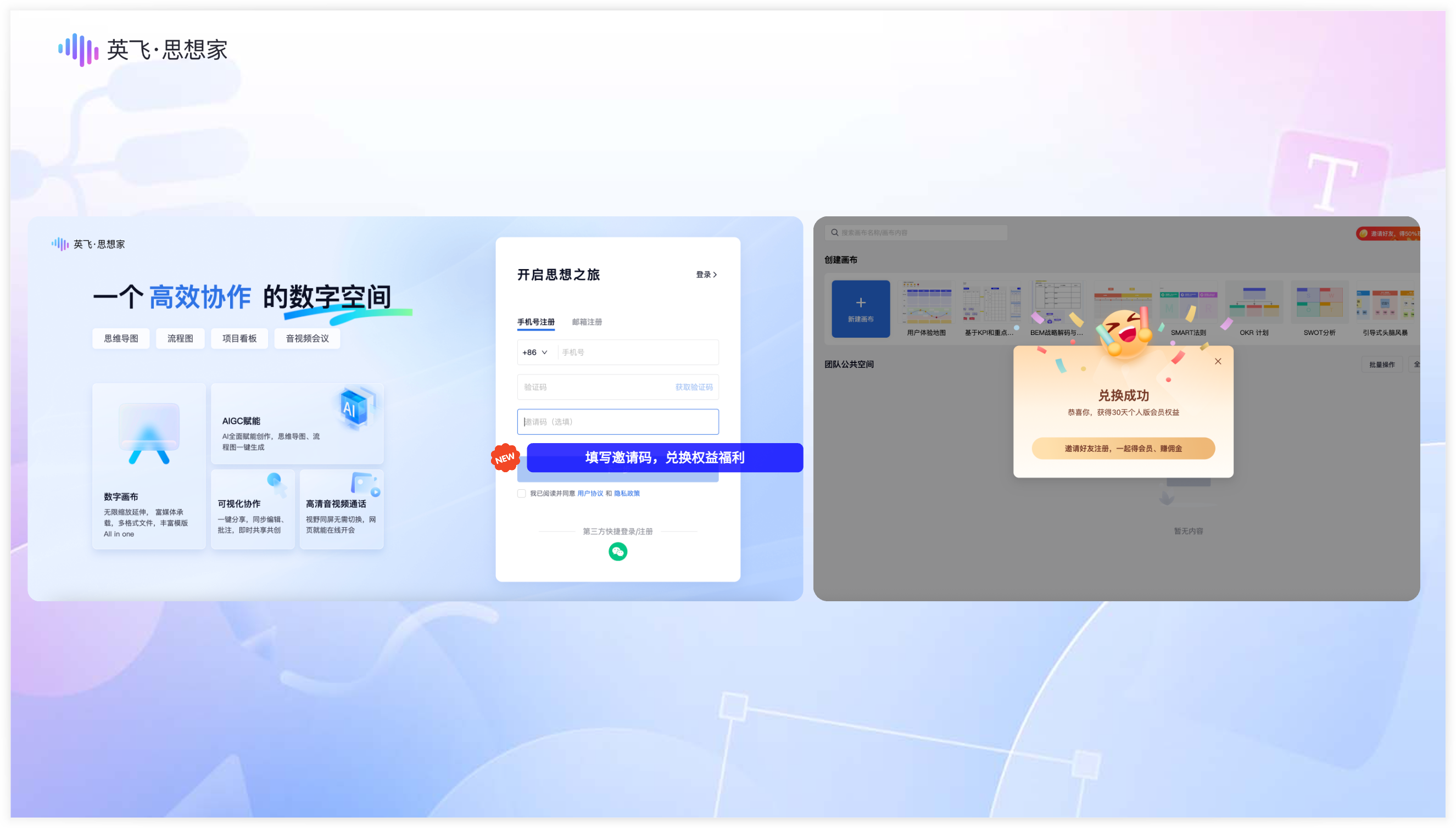
Task: Click the 创建画布 heading
Action: click(841, 260)
